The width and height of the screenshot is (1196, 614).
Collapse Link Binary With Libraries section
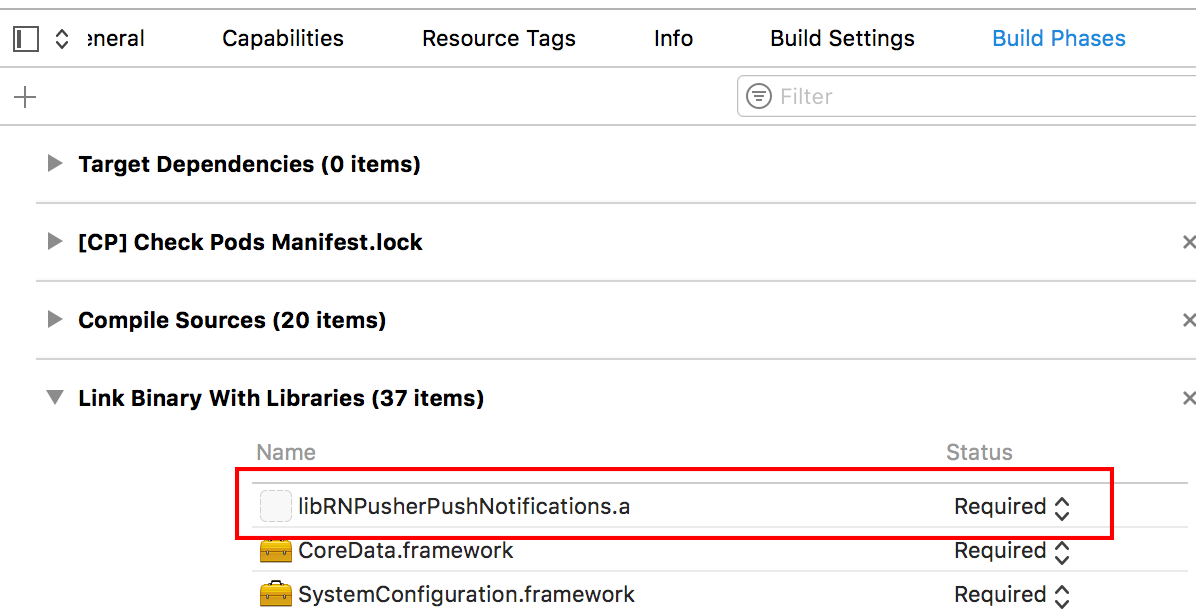(54, 397)
